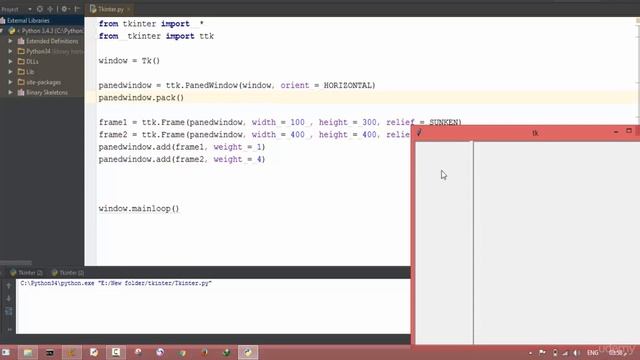640x360 pixels.
Task: Click 'panedwindow.add(frame1, weight = 1)' line
Action: click(x=182, y=147)
